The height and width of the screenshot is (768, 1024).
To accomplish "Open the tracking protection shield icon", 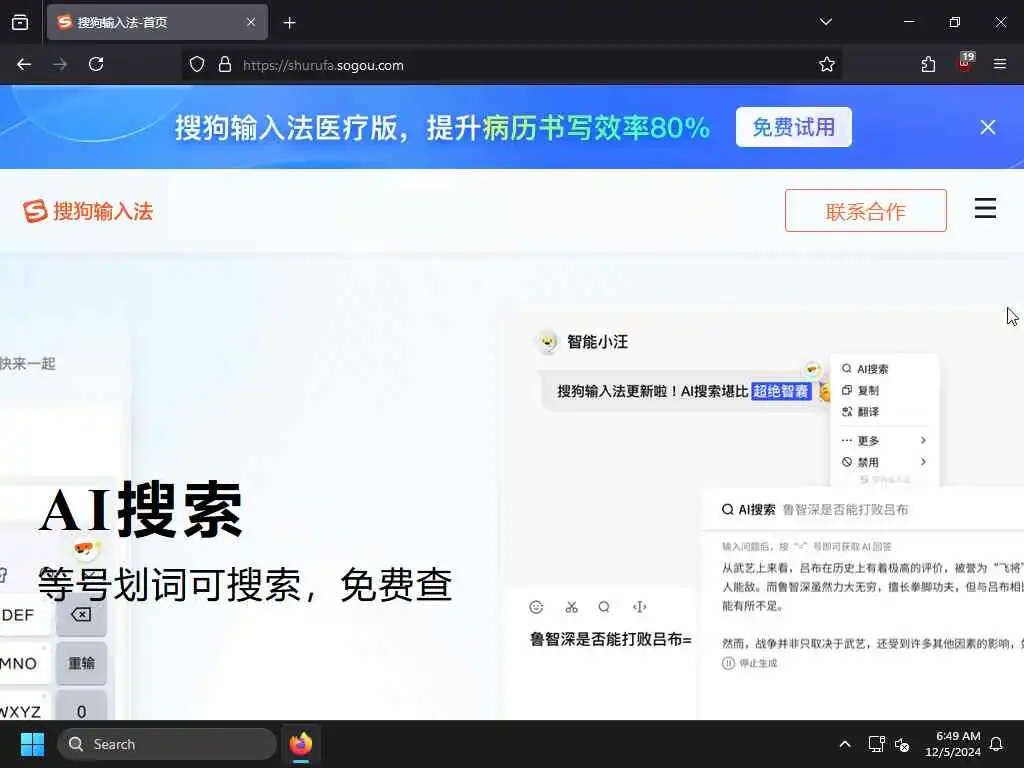I will click(197, 64).
